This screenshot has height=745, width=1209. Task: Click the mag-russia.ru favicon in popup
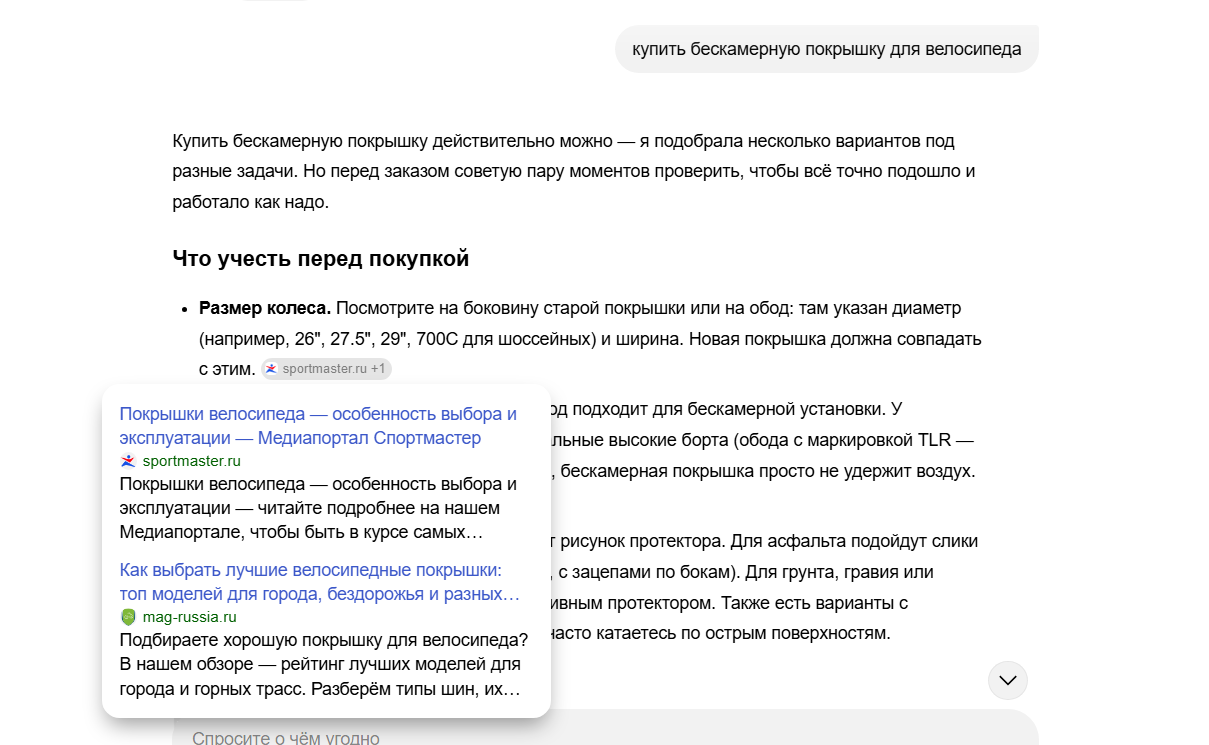(128, 617)
